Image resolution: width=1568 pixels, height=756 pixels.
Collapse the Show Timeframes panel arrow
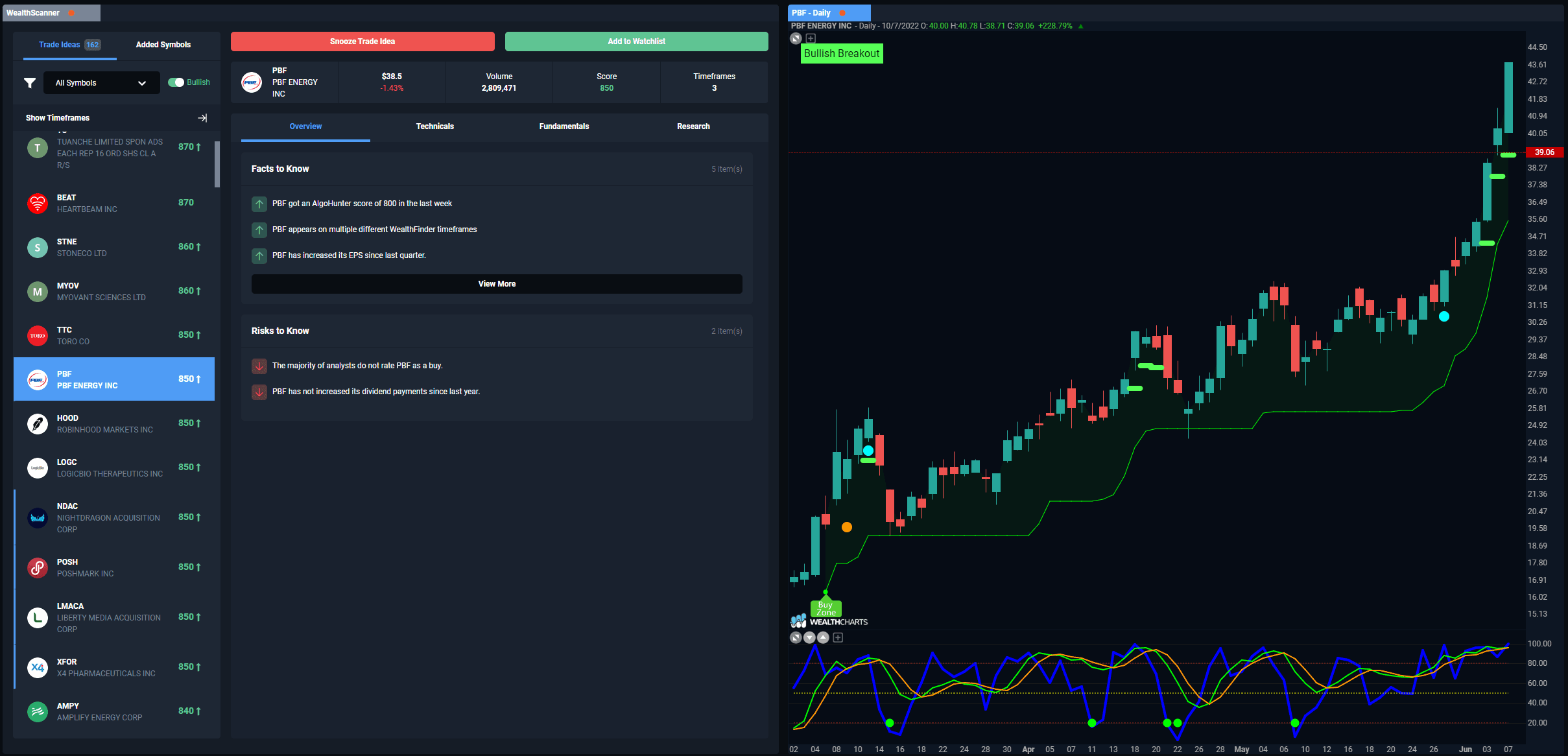pos(202,118)
